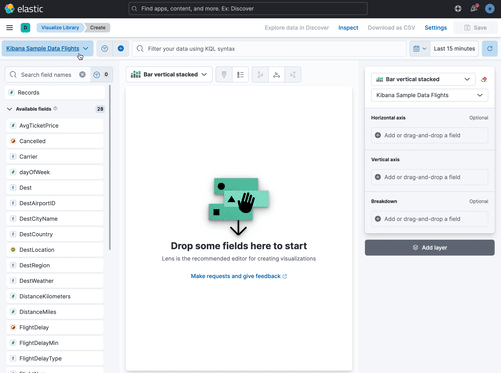Click Add layer button
The width and height of the screenshot is (501, 373).
430,248
